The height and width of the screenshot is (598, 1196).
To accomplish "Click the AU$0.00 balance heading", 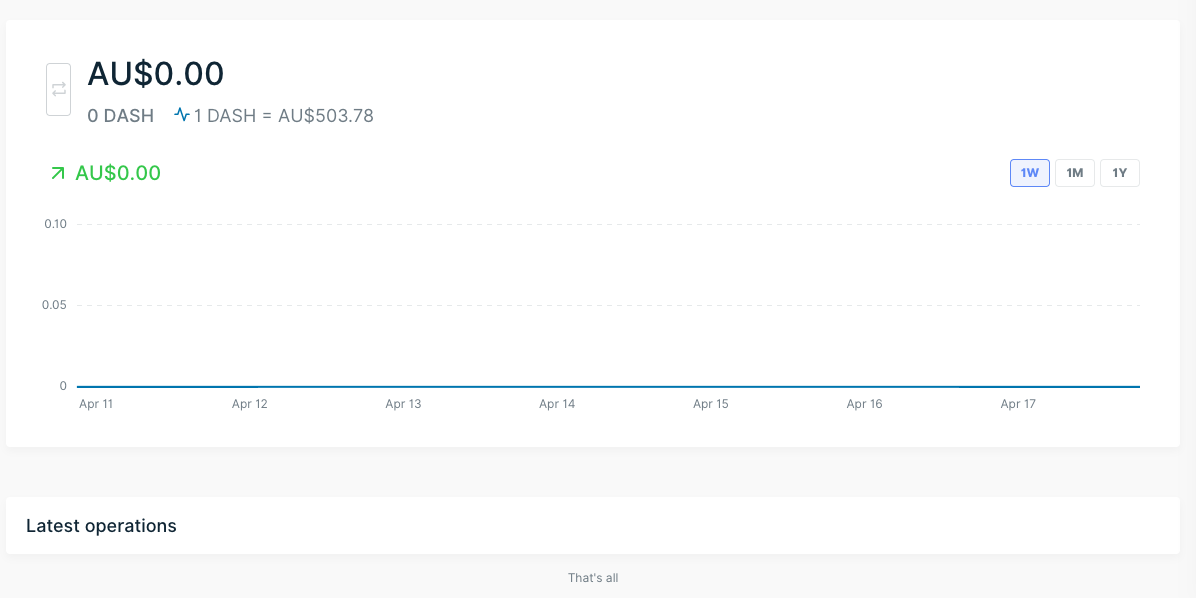I will click(x=156, y=73).
